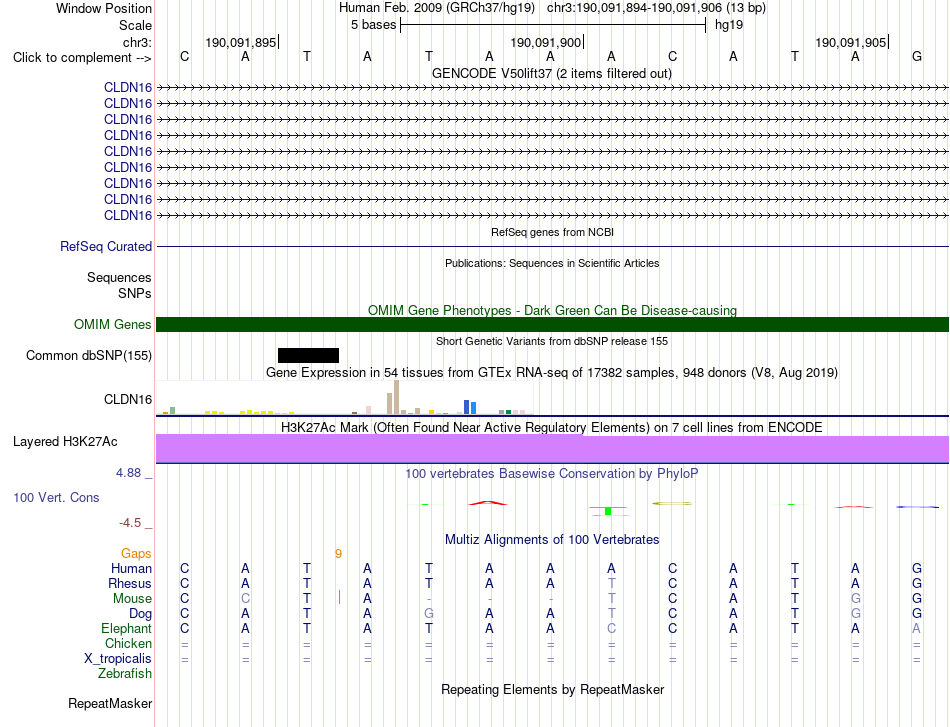This screenshot has height=727, width=950.
Task: Click the orange Gaps number 9
Action: [338, 553]
